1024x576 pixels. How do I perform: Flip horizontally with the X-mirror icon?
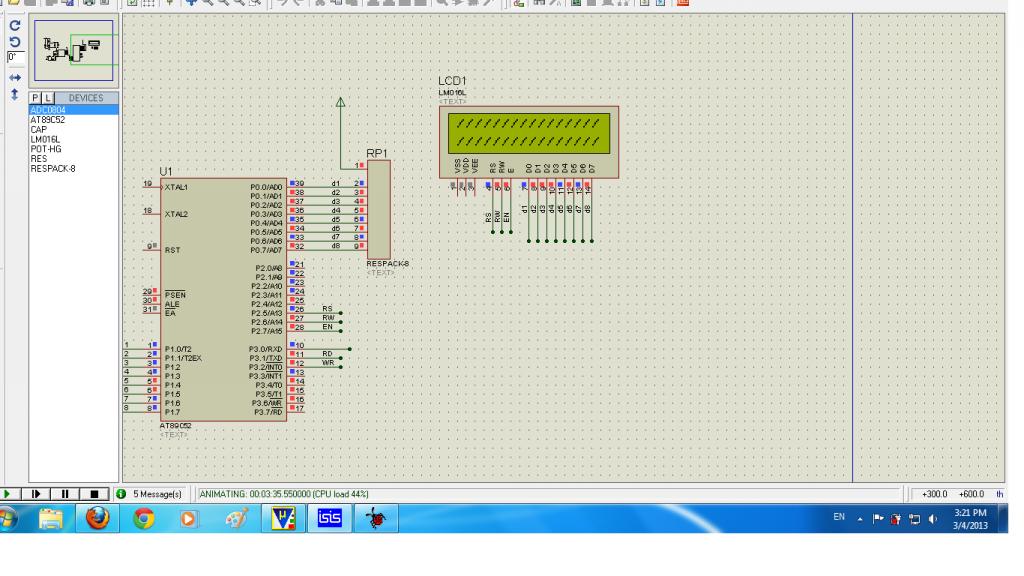13,75
